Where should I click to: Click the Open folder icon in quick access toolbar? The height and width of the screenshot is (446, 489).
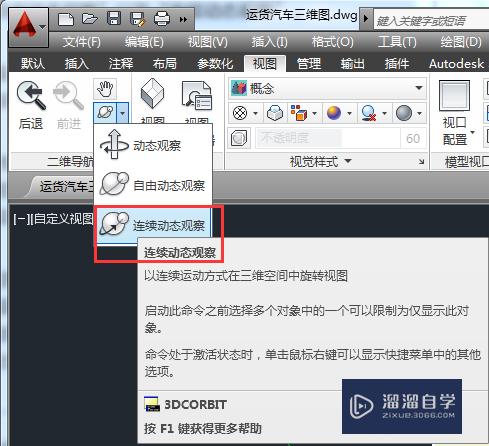pyautogui.click(x=90, y=18)
